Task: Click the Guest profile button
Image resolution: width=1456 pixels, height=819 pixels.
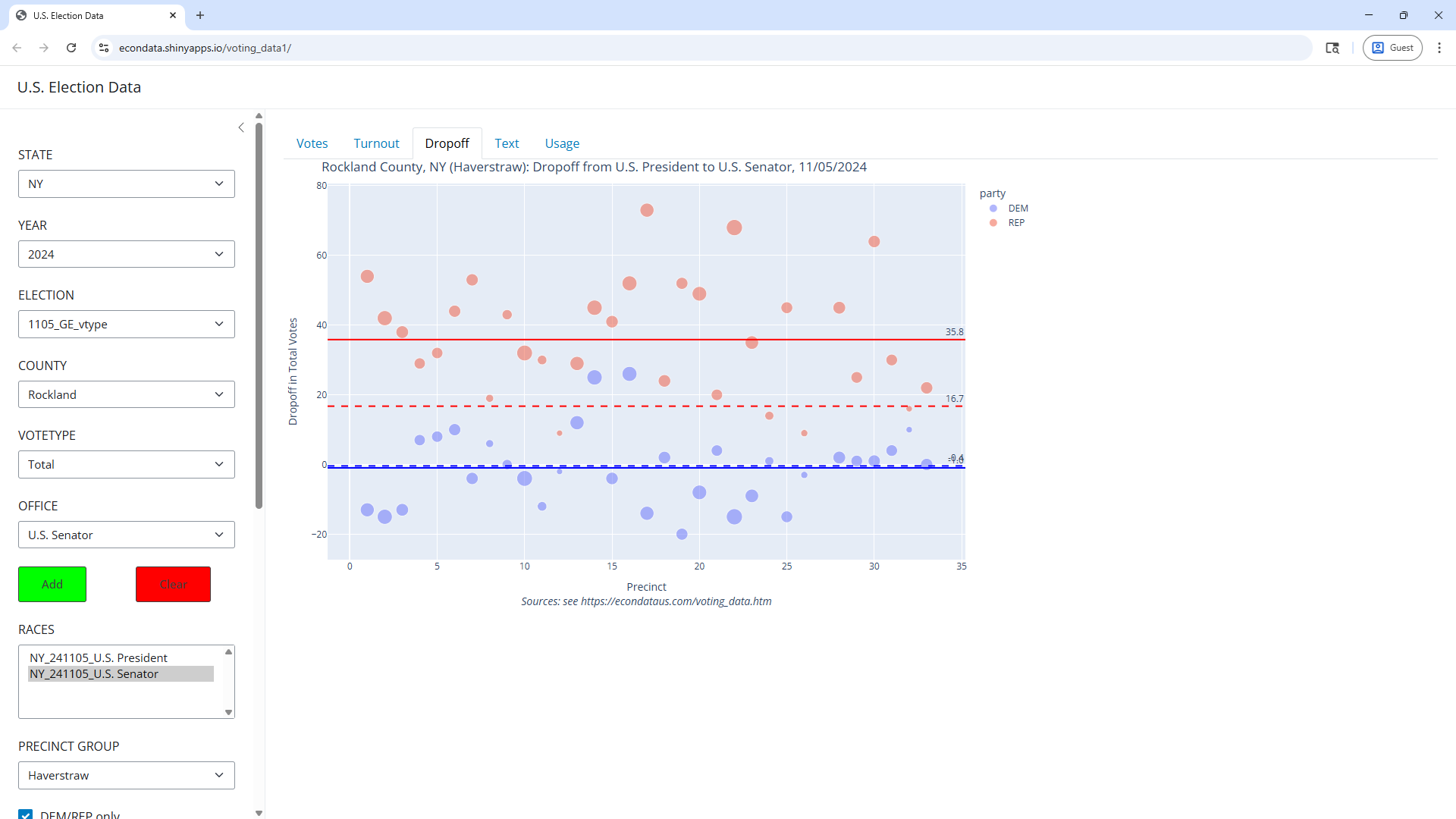Action: [x=1392, y=48]
